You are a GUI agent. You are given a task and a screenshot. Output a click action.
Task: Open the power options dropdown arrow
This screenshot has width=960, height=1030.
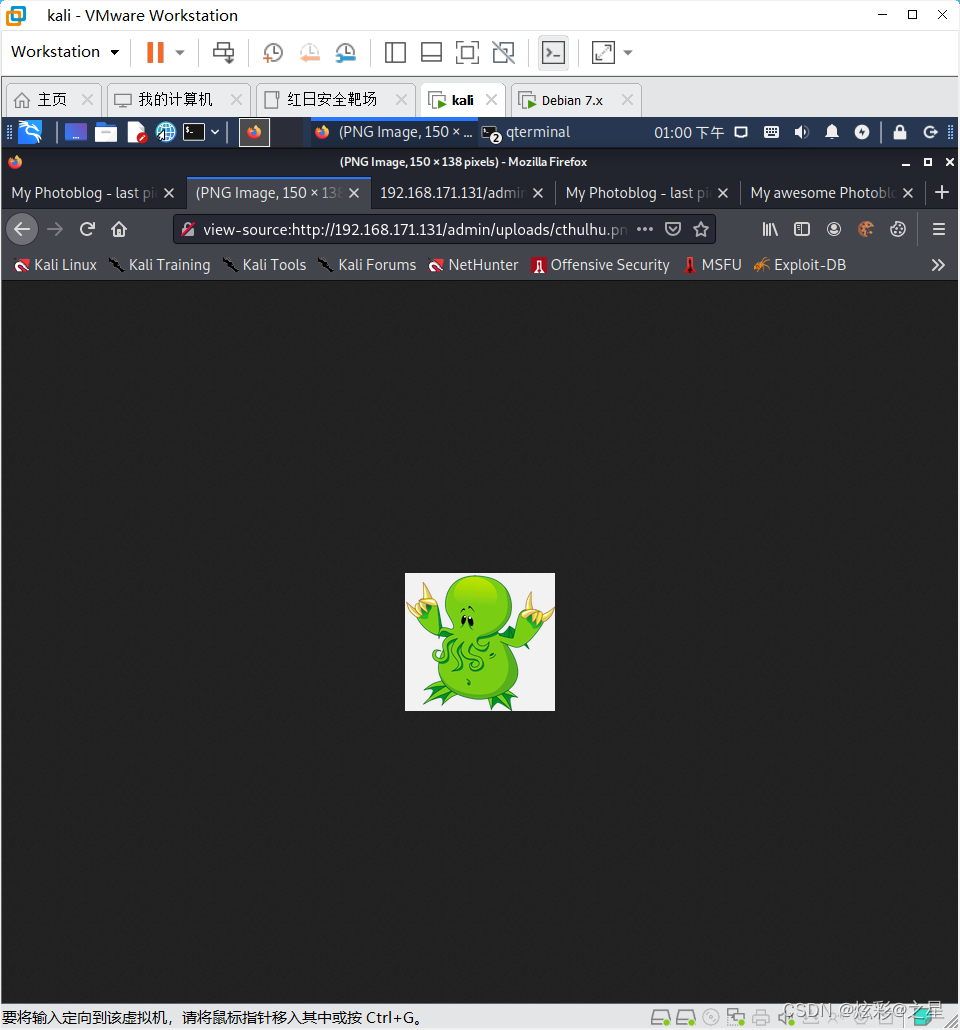point(179,53)
